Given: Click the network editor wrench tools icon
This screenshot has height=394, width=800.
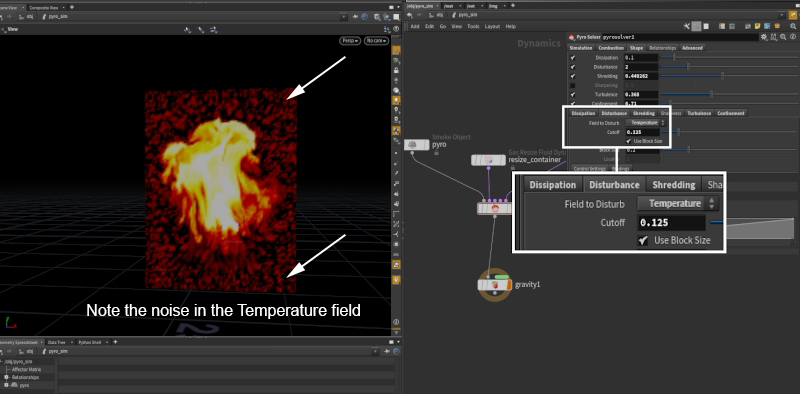Looking at the screenshot, I should (687, 26).
